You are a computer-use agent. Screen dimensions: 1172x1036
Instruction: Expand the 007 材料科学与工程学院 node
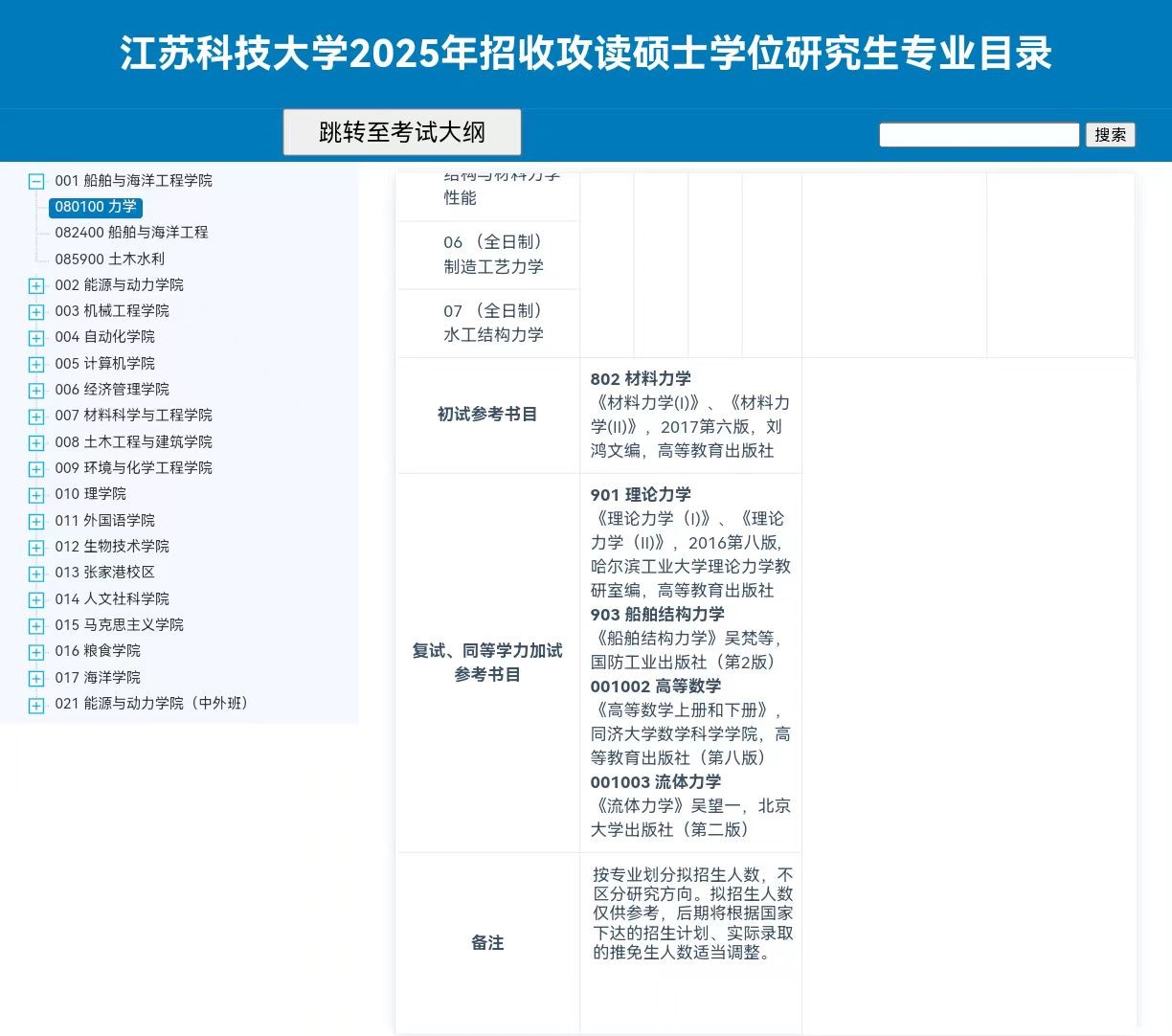[x=36, y=416]
